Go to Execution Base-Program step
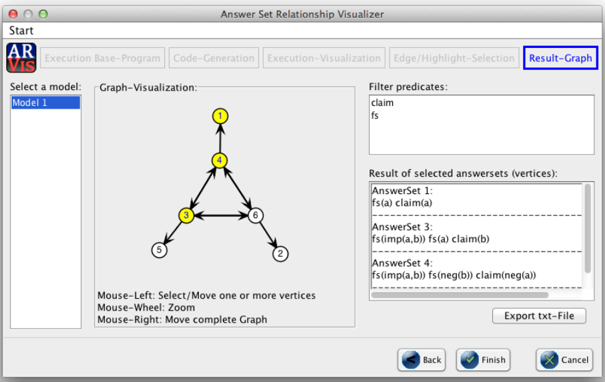 [x=102, y=58]
